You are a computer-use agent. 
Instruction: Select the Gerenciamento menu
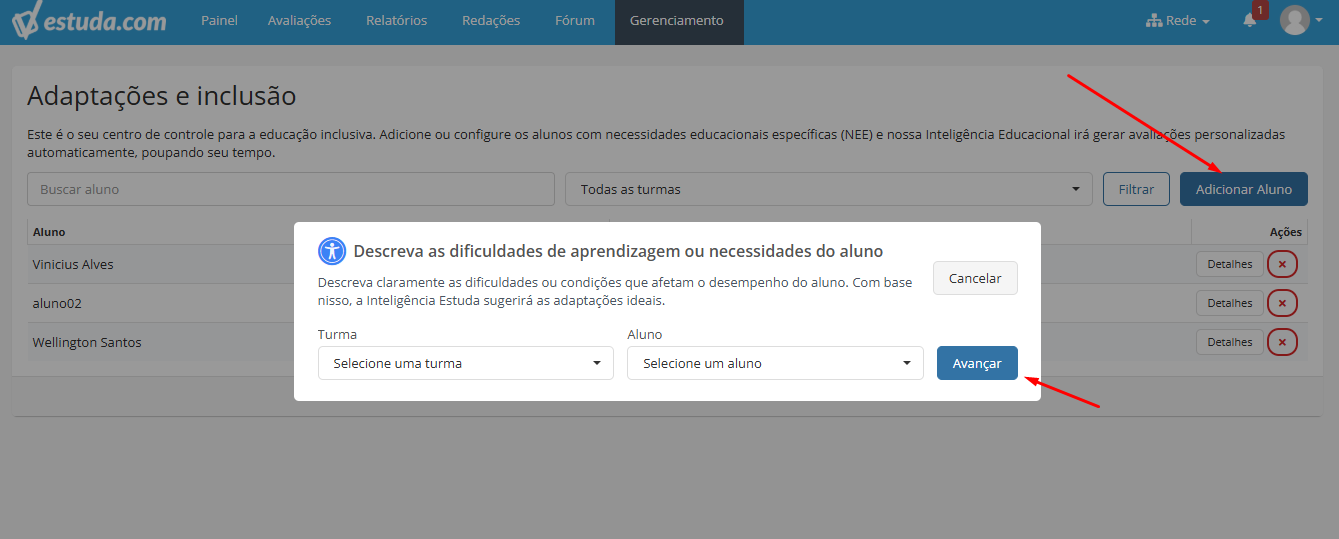(x=679, y=21)
